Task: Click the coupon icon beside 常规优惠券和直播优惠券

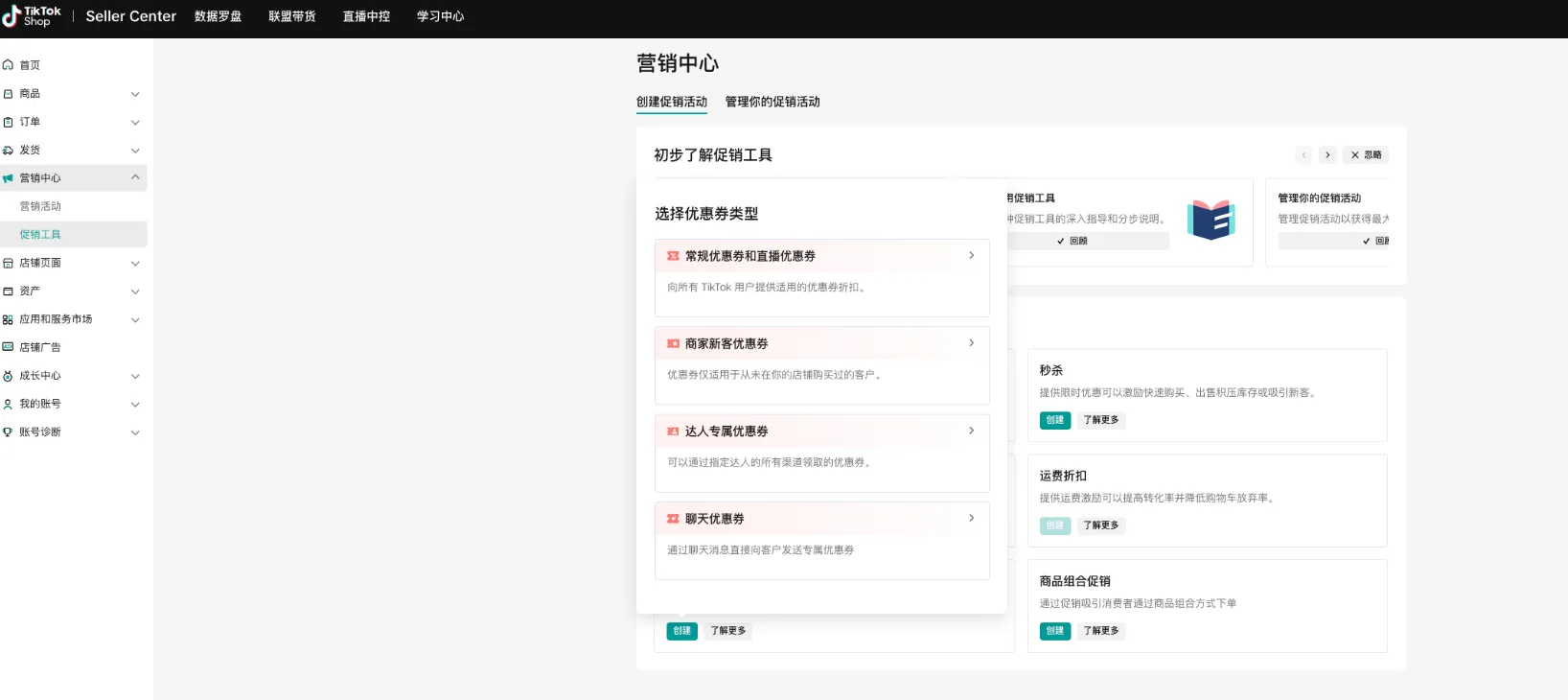Action: 673,256
